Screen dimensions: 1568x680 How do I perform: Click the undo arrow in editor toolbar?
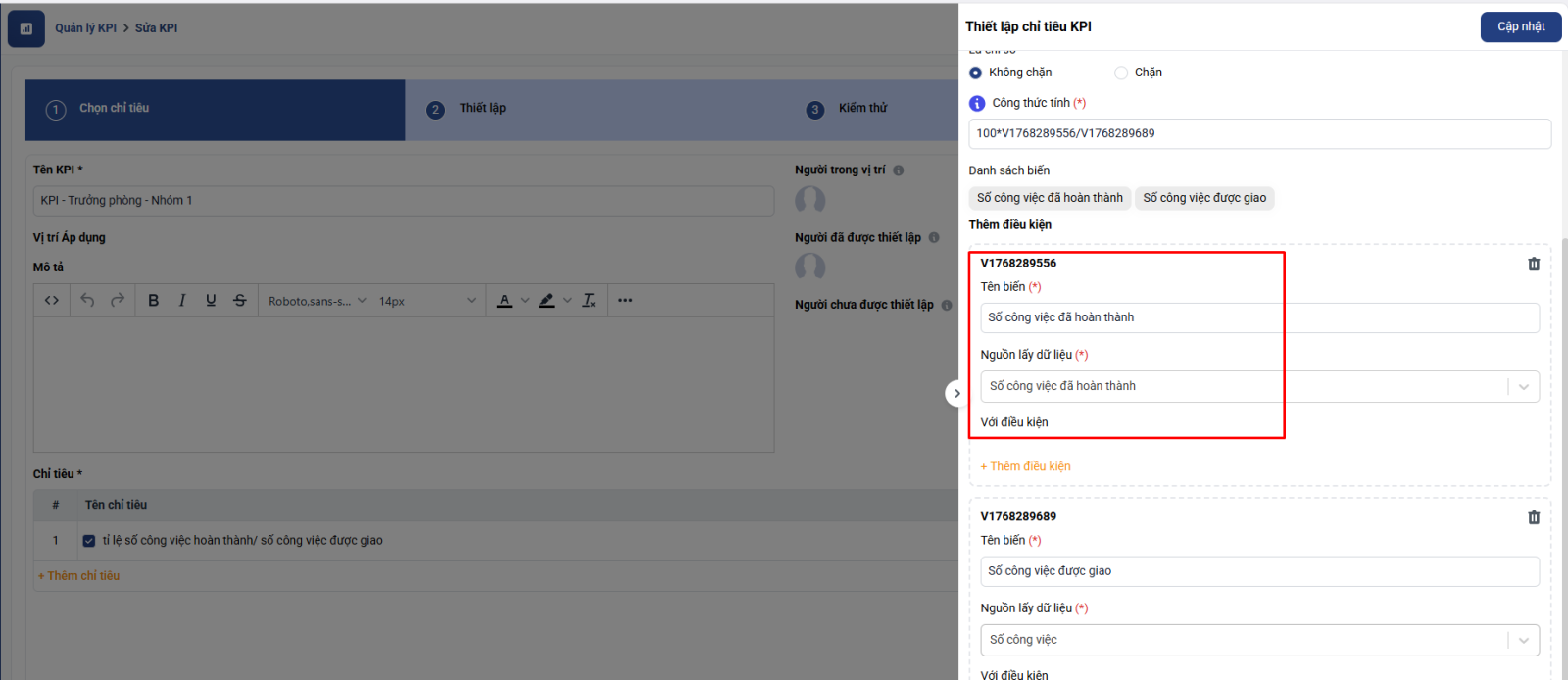coord(87,301)
